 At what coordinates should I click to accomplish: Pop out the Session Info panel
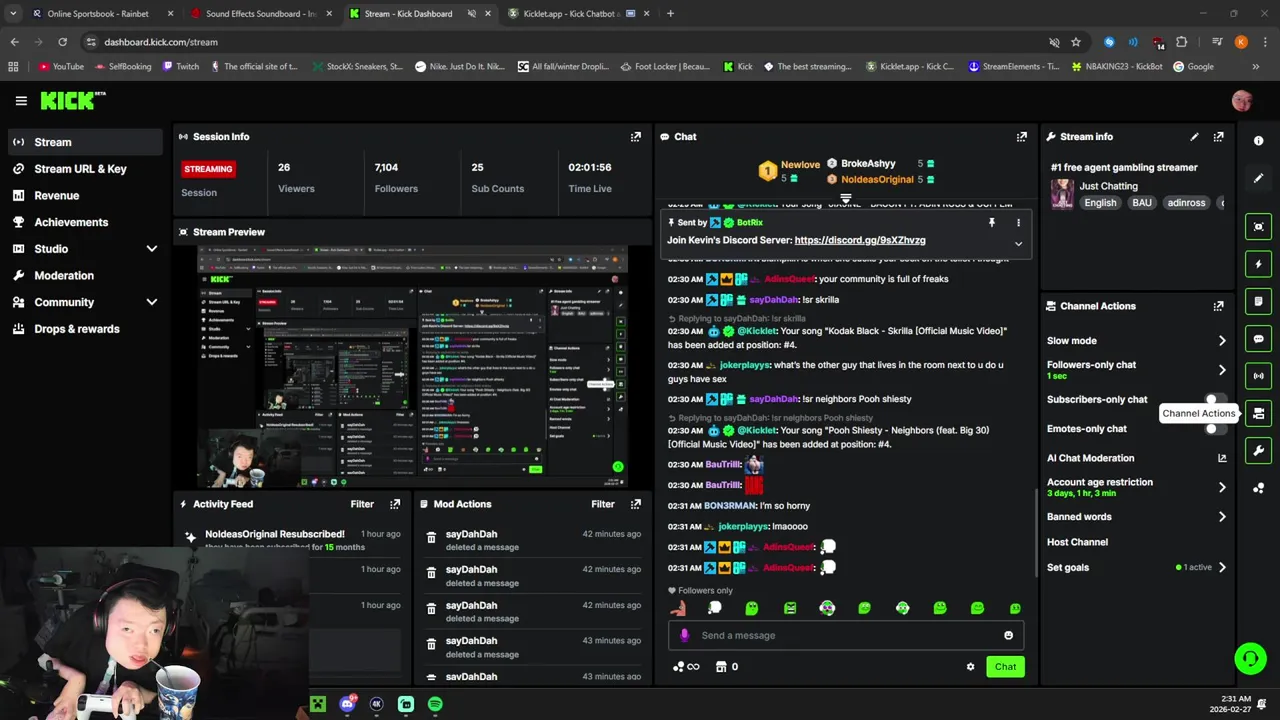click(636, 137)
